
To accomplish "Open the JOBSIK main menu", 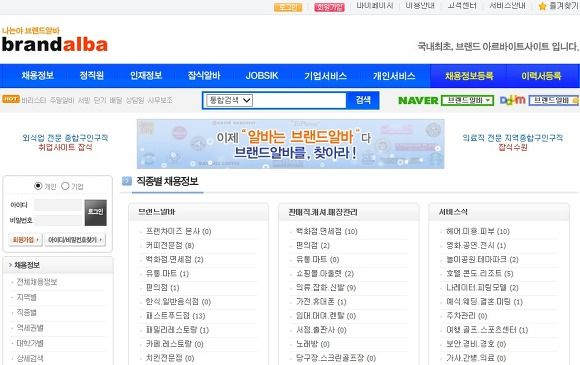I will (x=262, y=76).
